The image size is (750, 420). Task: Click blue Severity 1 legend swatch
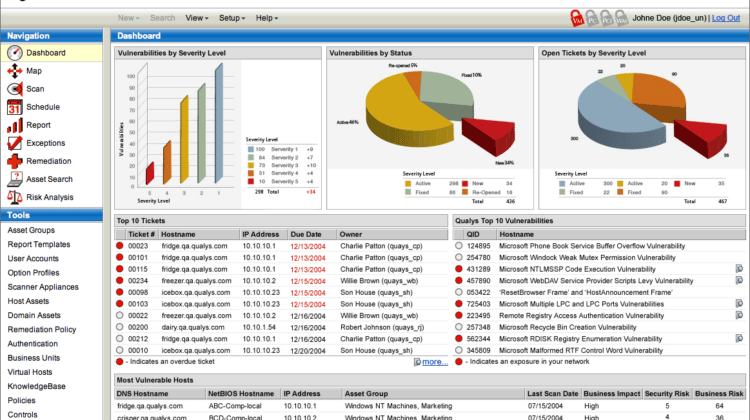(x=251, y=149)
